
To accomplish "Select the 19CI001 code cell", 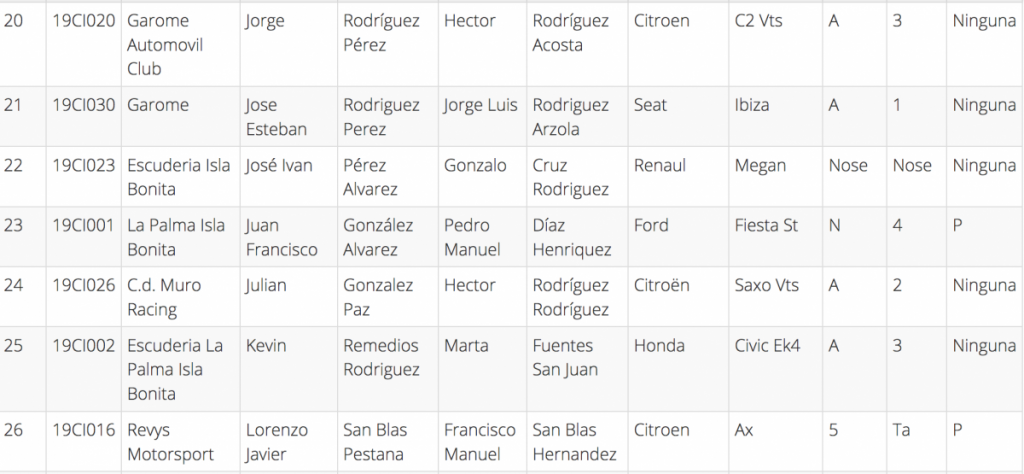I will [x=85, y=225].
